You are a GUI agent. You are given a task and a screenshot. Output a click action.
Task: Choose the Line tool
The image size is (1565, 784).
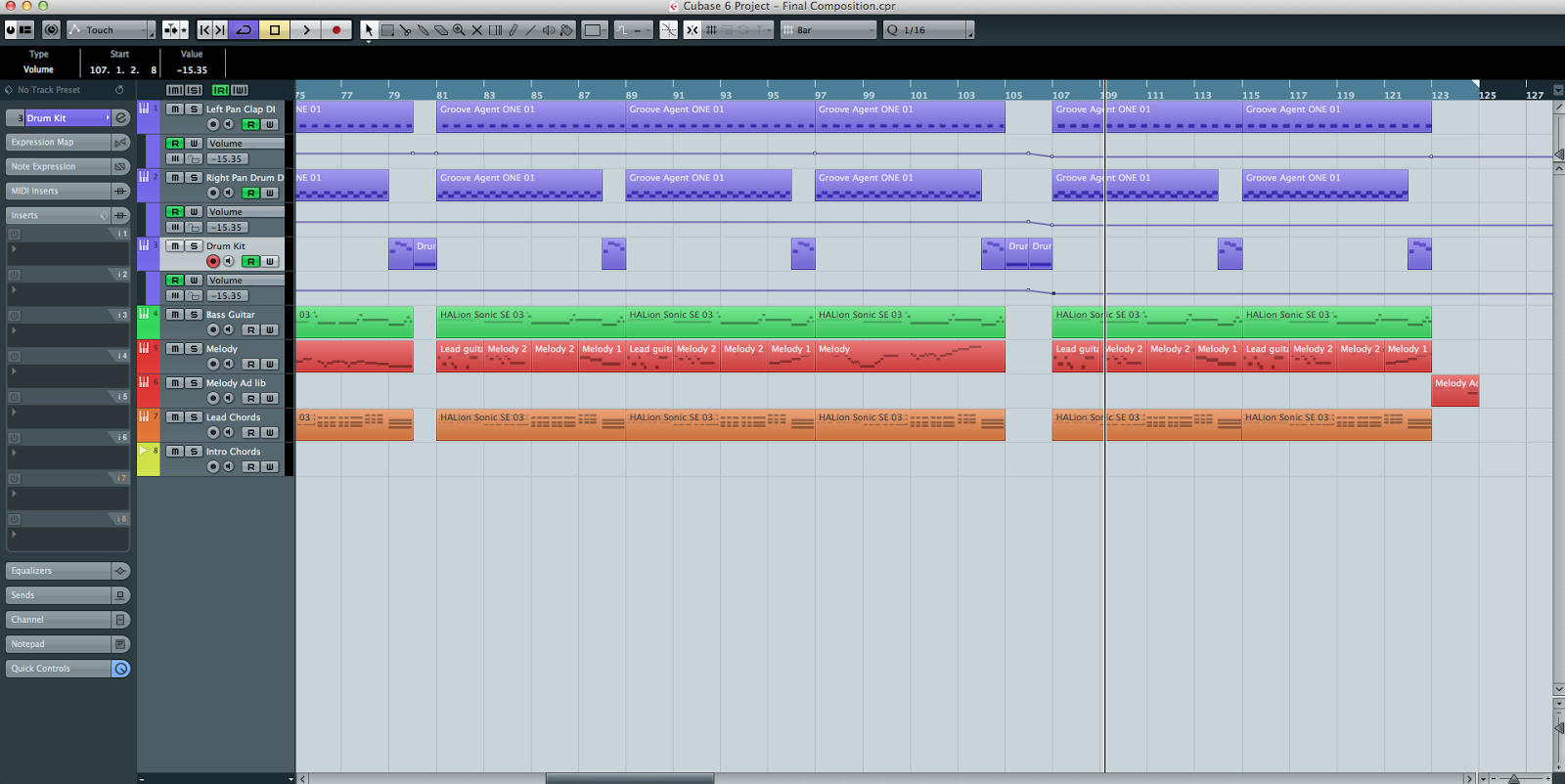click(x=530, y=30)
